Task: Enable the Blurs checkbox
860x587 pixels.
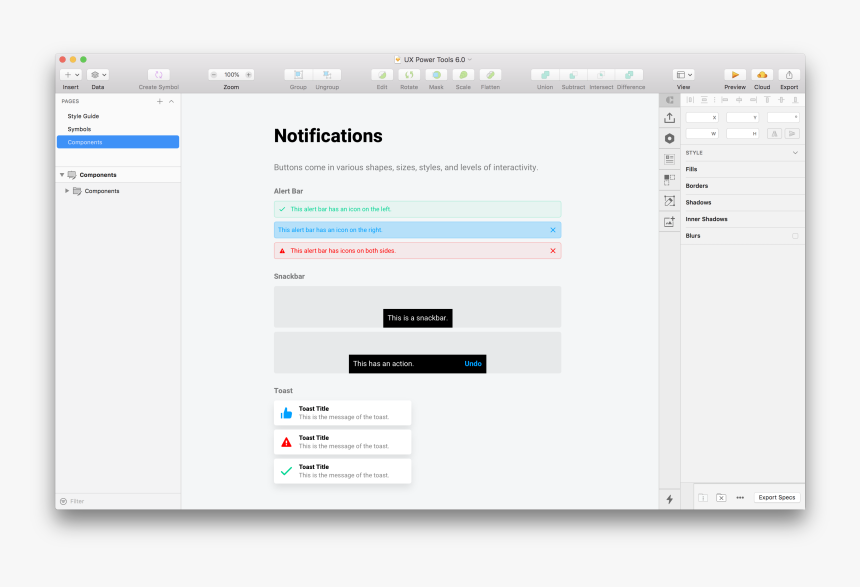Action: pos(795,236)
